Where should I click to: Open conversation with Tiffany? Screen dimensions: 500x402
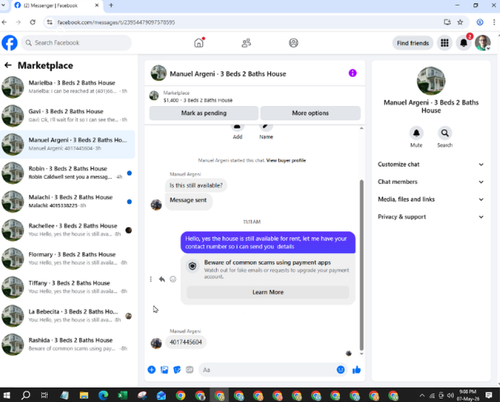tap(68, 287)
